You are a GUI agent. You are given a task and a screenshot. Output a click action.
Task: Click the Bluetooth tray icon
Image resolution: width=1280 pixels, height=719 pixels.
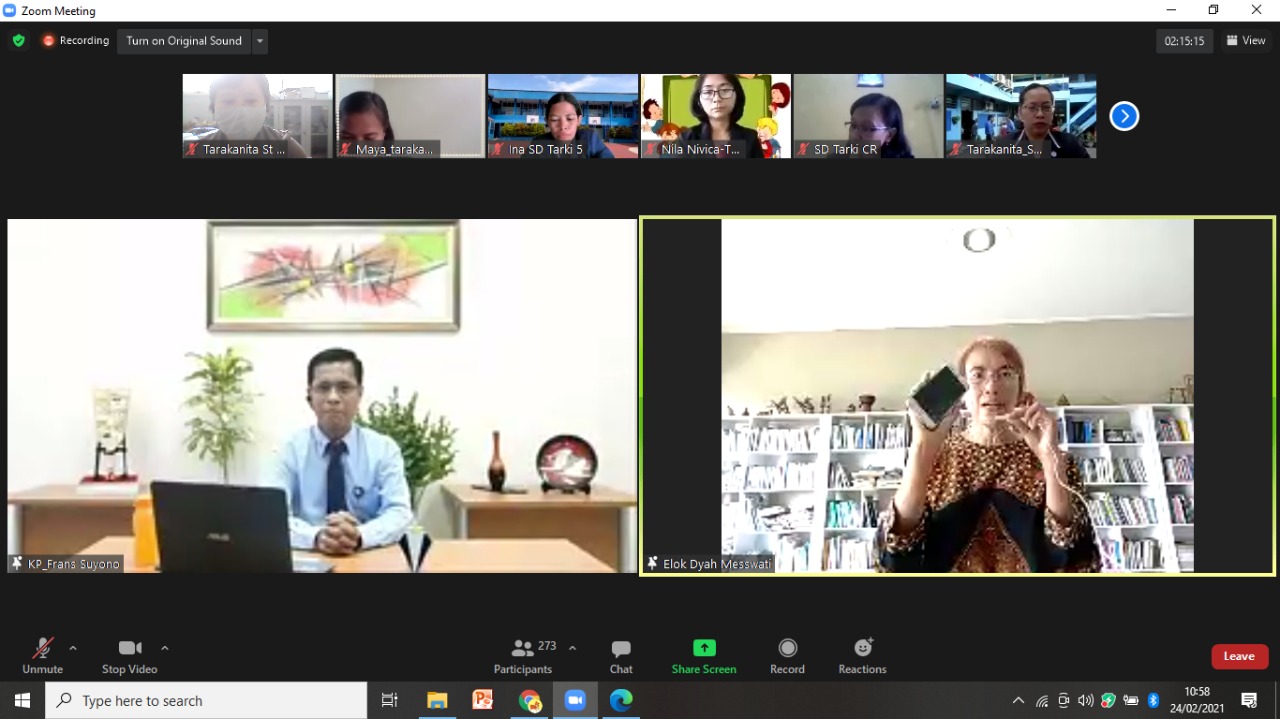(1153, 700)
